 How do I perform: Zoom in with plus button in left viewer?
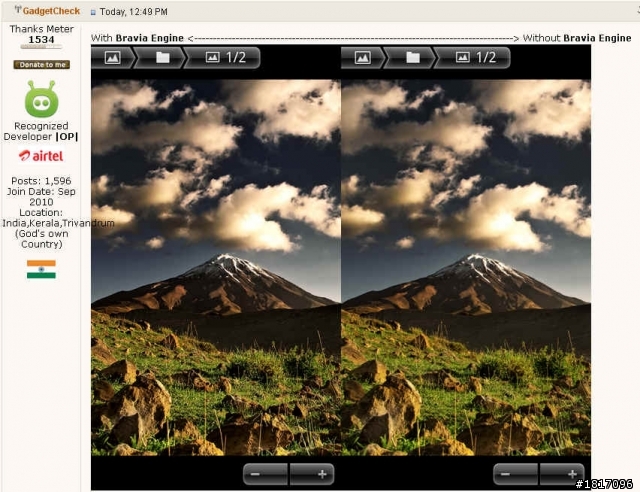tap(312, 474)
